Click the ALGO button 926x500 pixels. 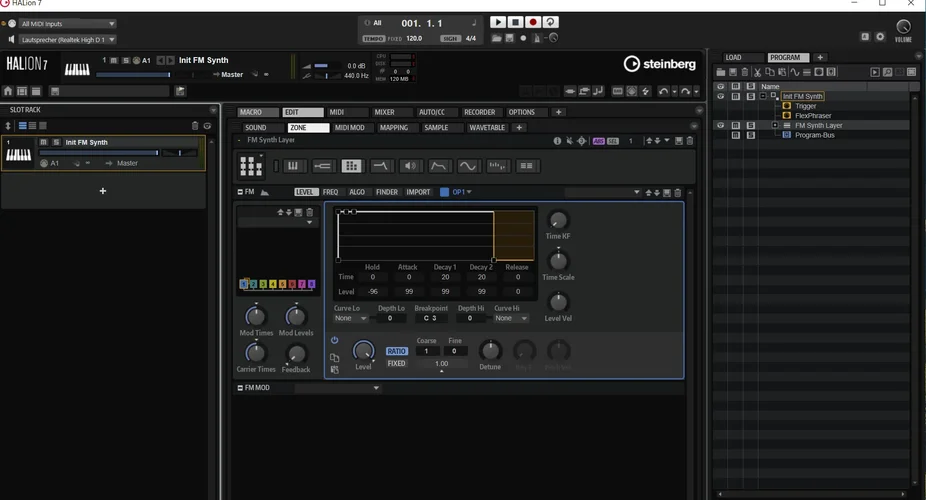(x=357, y=192)
